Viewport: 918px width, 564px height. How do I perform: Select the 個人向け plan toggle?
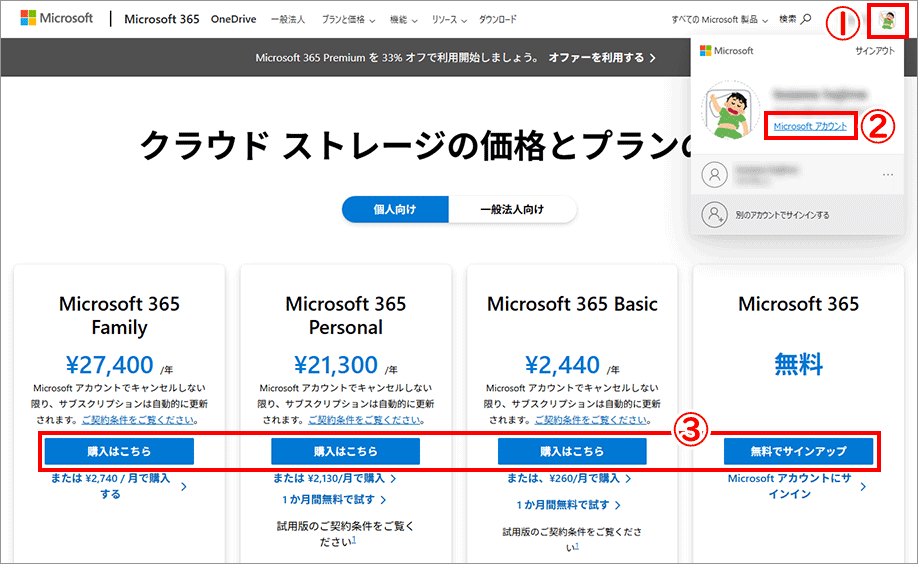pyautogui.click(x=395, y=209)
